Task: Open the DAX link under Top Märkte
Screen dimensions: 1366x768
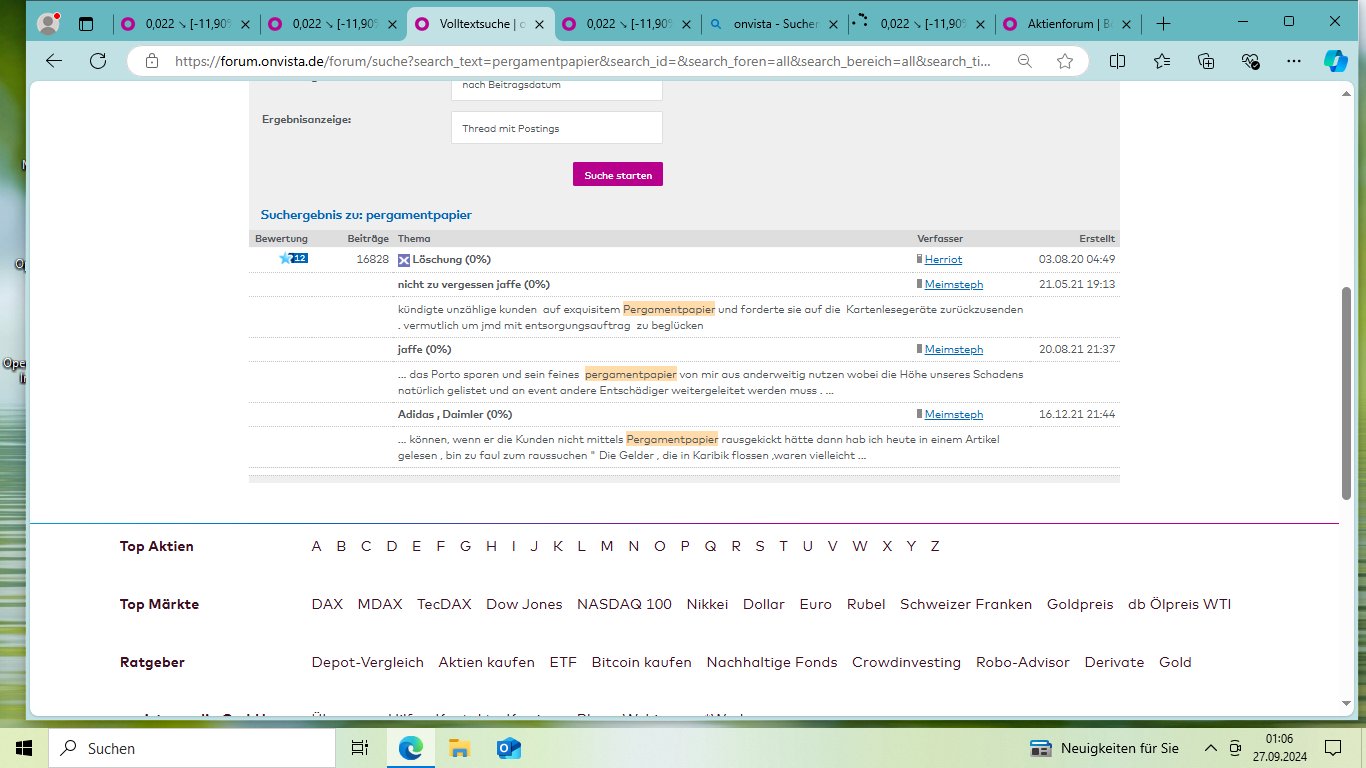Action: point(327,604)
